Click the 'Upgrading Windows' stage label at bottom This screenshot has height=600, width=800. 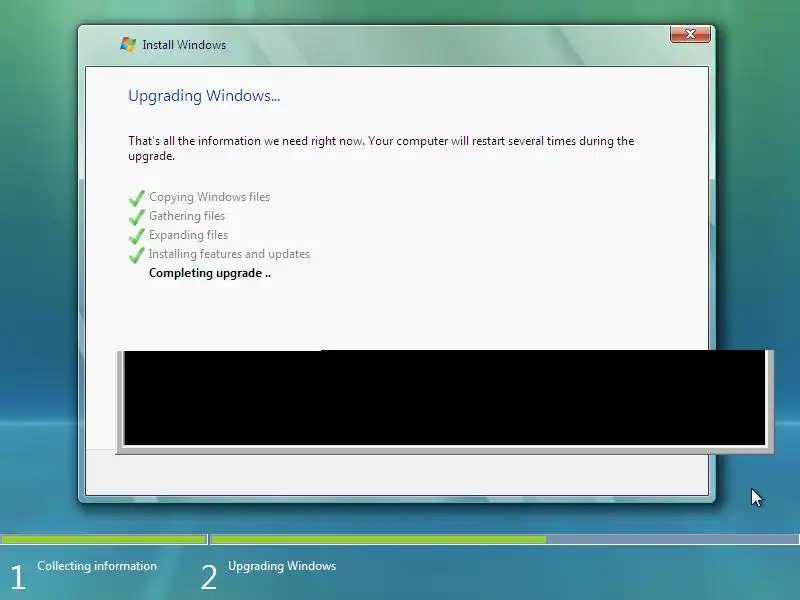point(282,566)
